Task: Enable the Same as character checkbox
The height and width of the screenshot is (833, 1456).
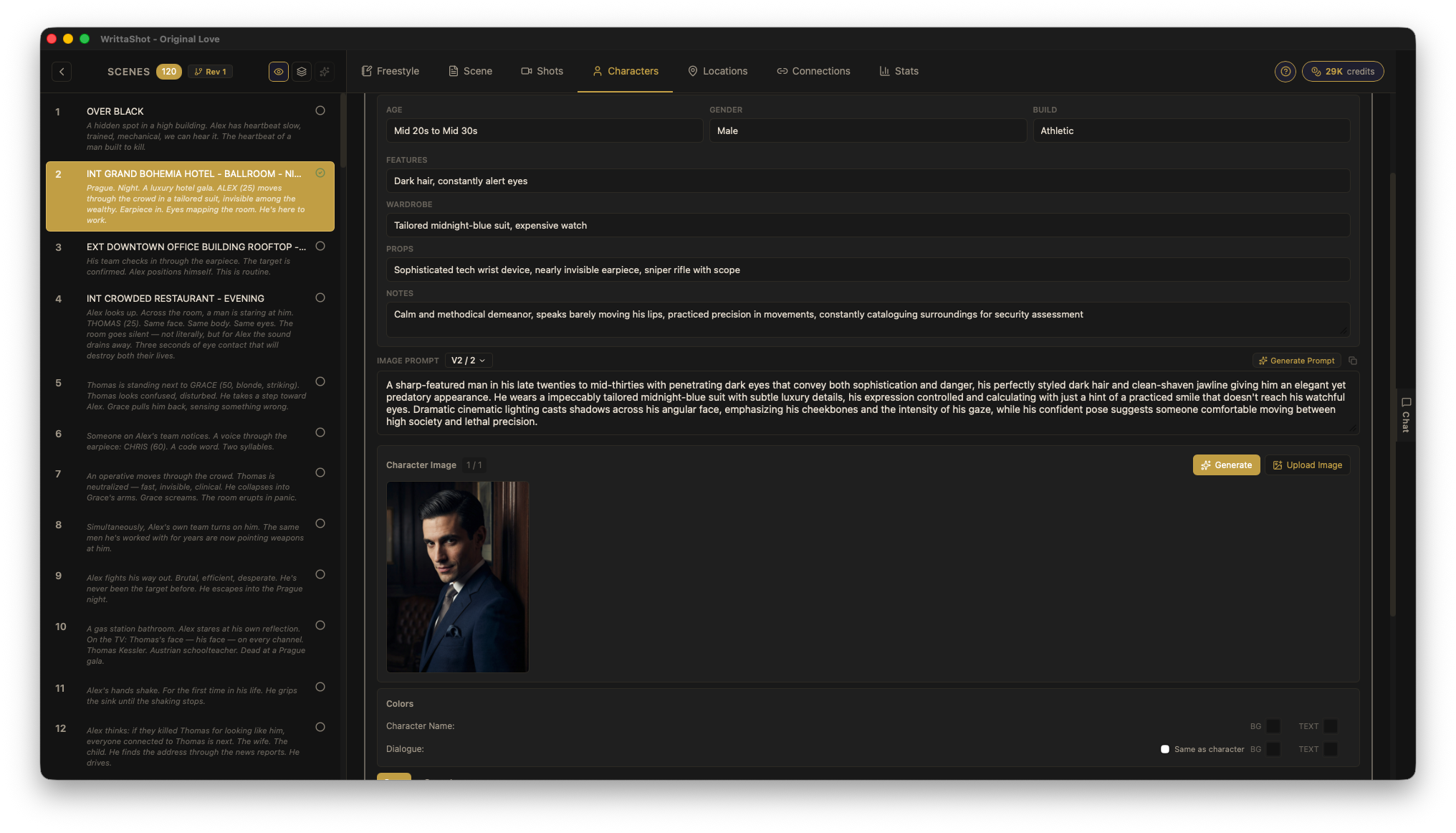Action: (1165, 749)
